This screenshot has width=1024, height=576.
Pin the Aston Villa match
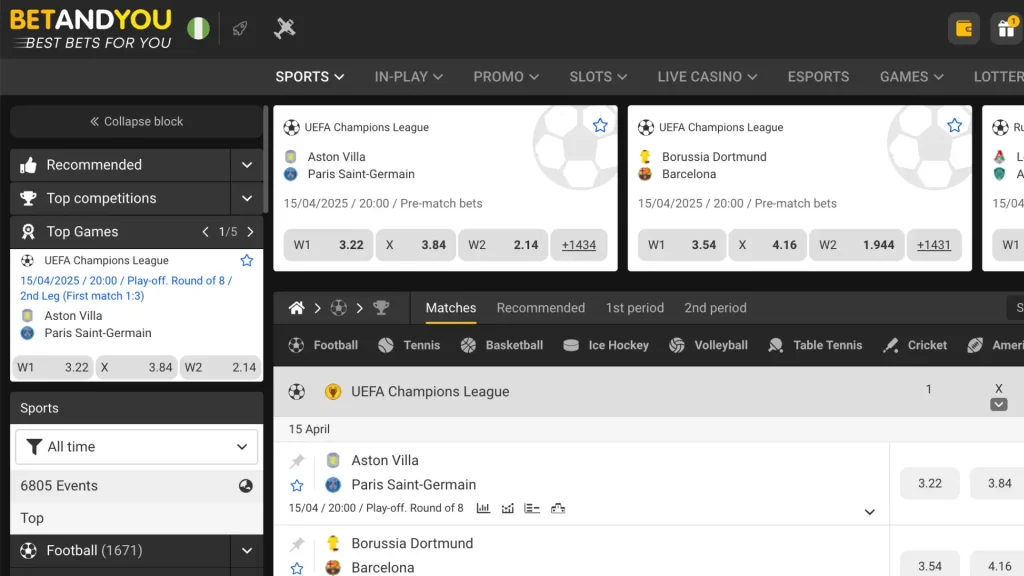click(297, 461)
